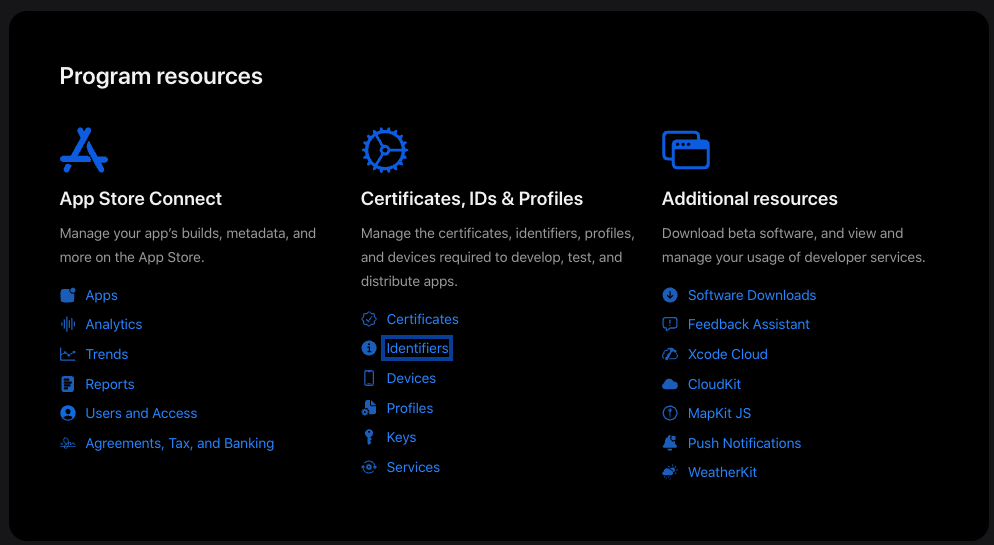Viewport: 994px width, 545px height.
Task: Open the Xcode Cloud link
Action: 728,354
